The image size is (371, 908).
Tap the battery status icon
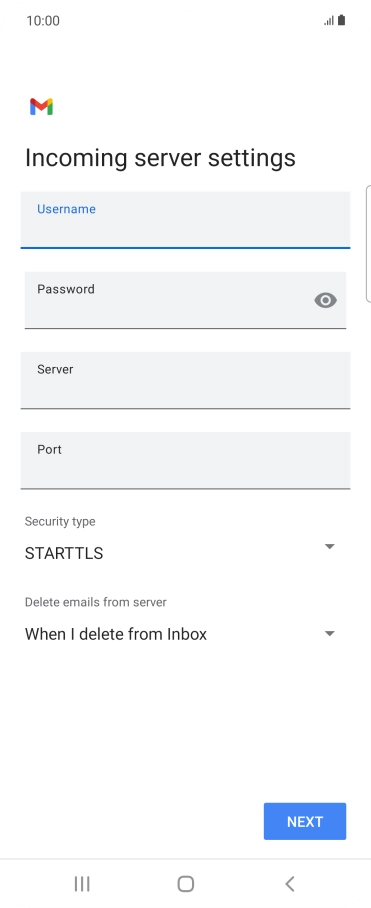point(341,20)
